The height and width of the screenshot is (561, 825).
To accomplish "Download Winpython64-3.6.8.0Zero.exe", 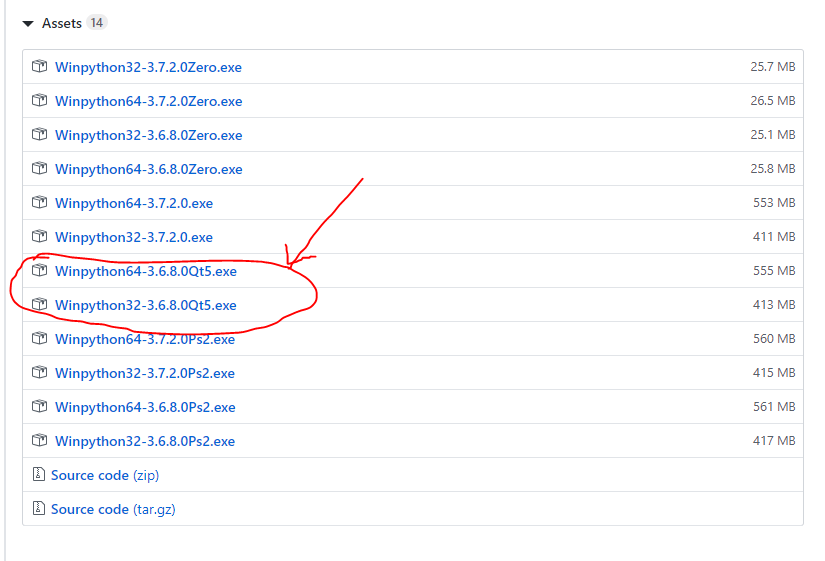I will click(x=148, y=169).
